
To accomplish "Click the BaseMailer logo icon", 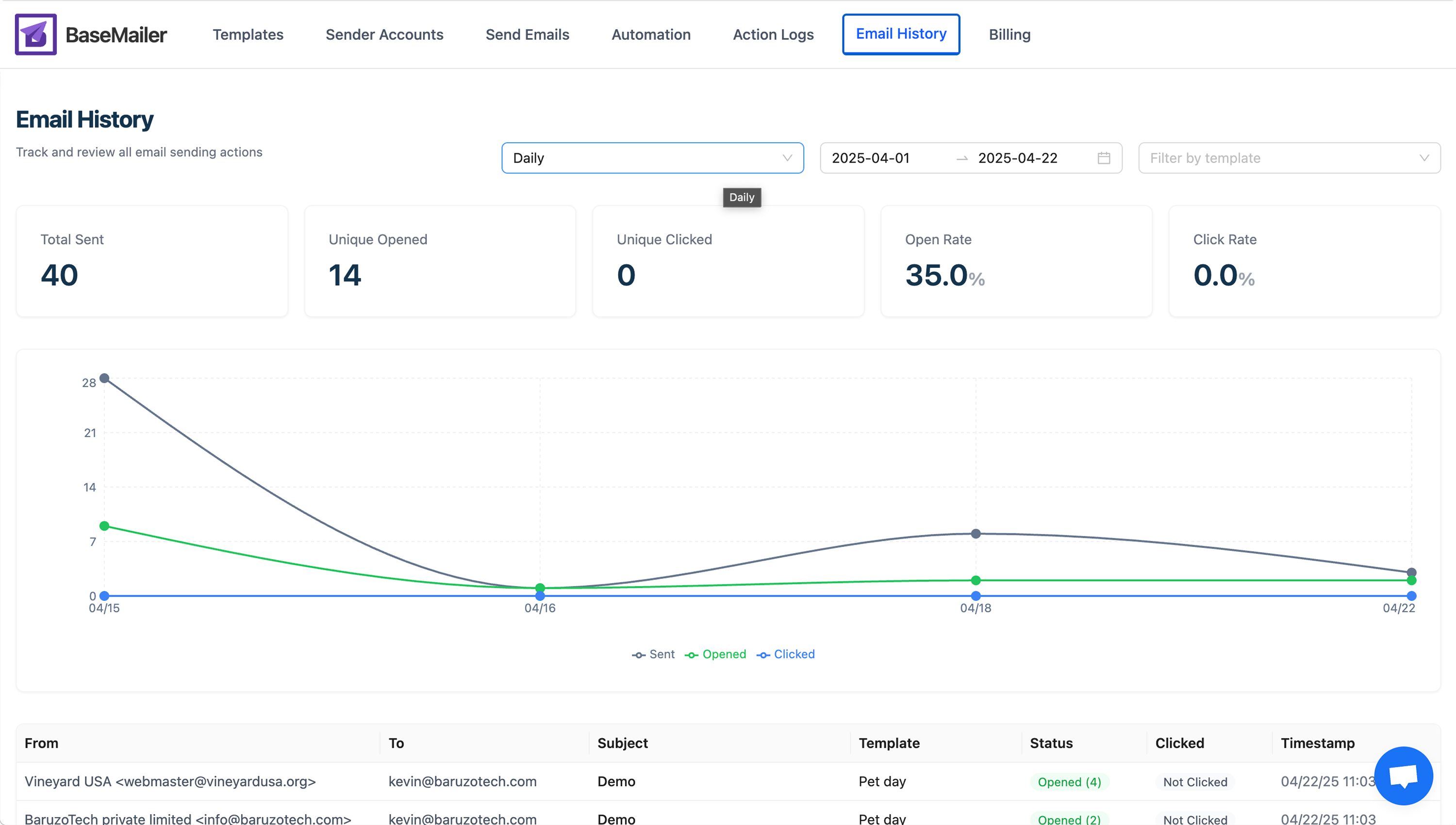I will (x=36, y=34).
